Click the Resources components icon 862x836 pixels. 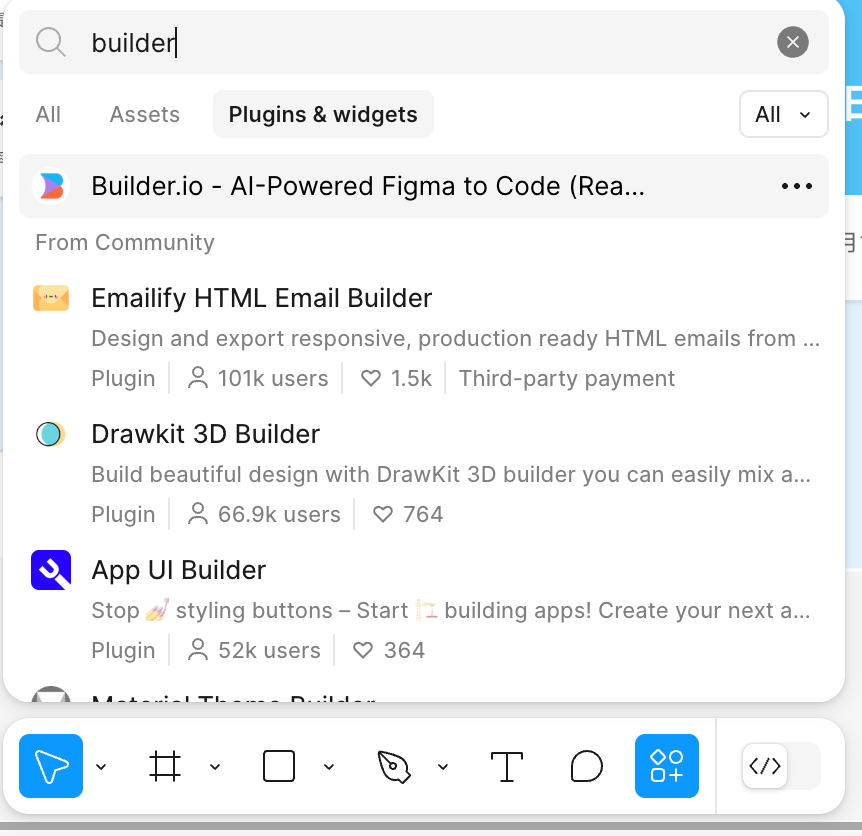point(667,766)
